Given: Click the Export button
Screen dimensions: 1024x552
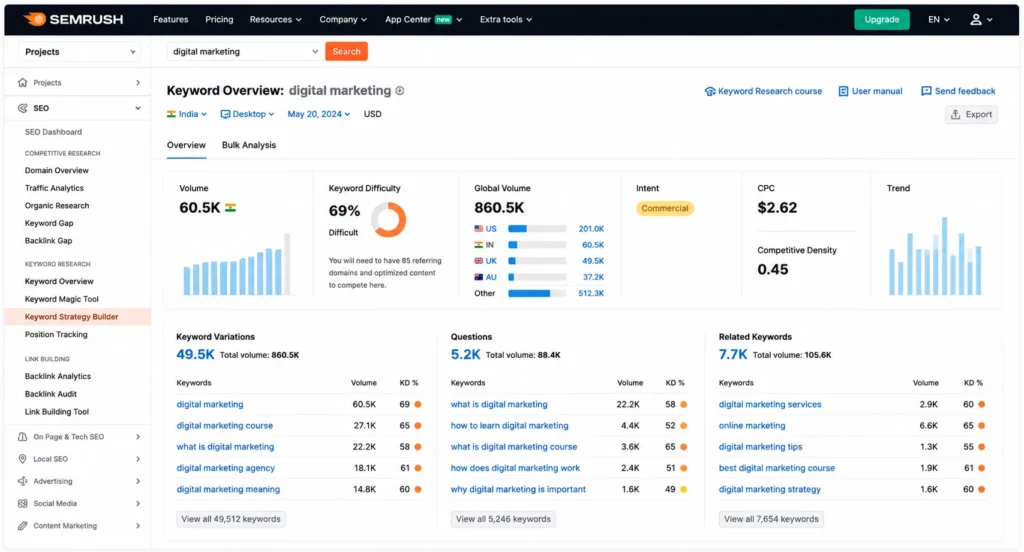Looking at the screenshot, I should [x=971, y=114].
